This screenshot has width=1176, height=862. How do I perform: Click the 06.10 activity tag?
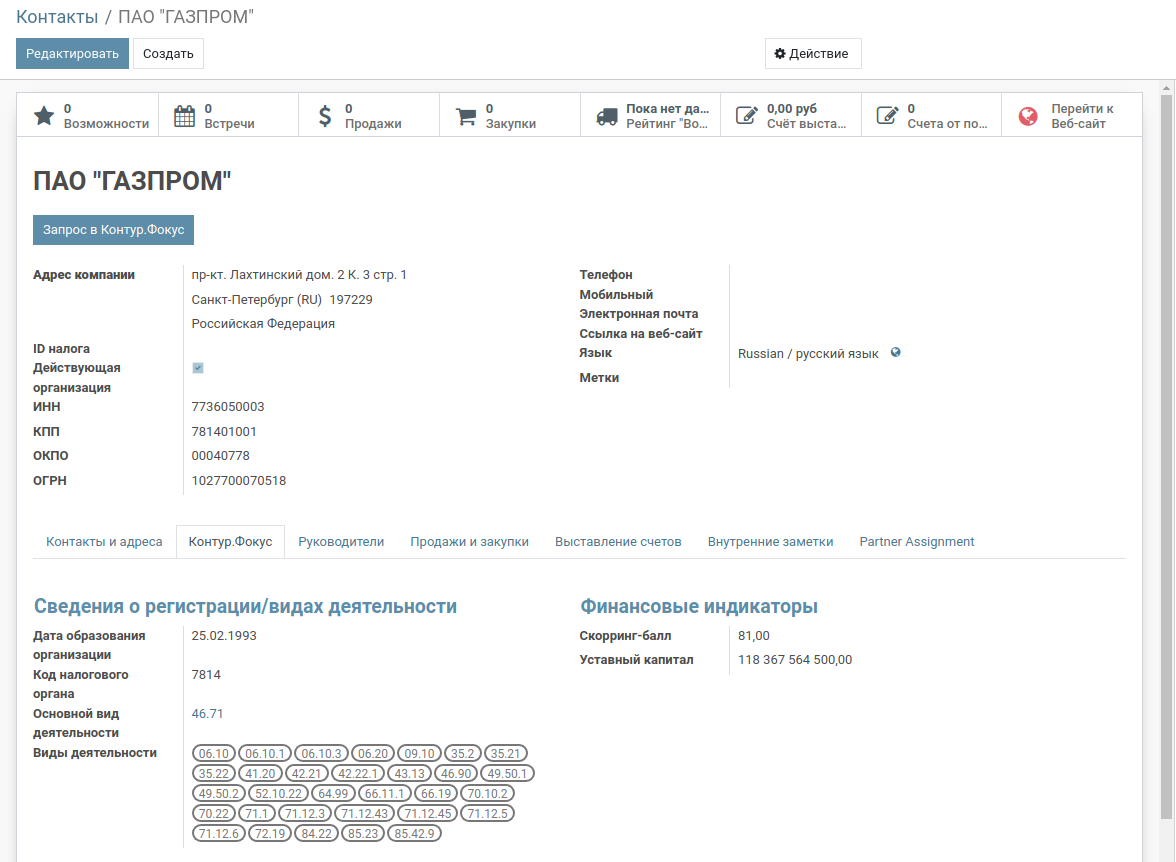[215, 754]
